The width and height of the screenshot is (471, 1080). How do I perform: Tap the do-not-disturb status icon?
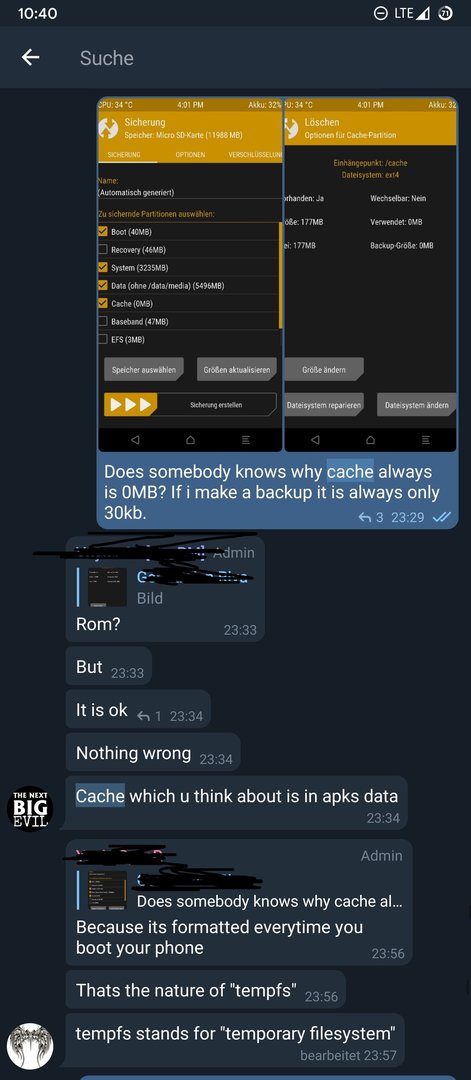[381, 13]
